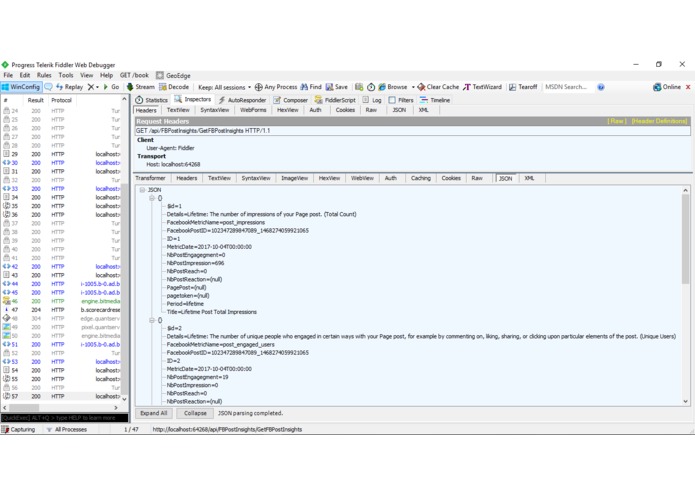Screen dimensions: 695x494
Task: Click the Header Definitions link
Action: (660, 121)
